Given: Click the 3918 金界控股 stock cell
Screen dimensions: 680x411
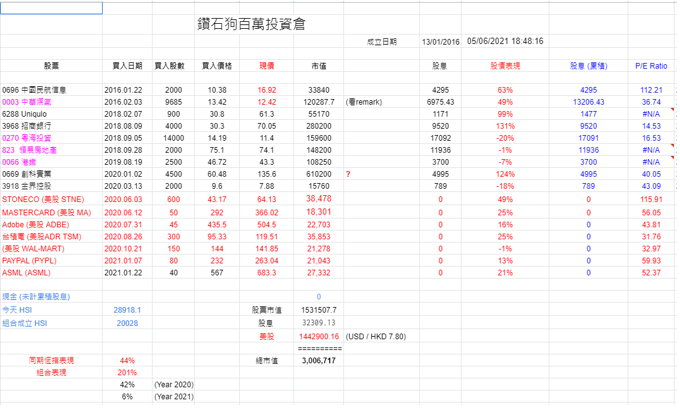Looking at the screenshot, I should [26, 186].
